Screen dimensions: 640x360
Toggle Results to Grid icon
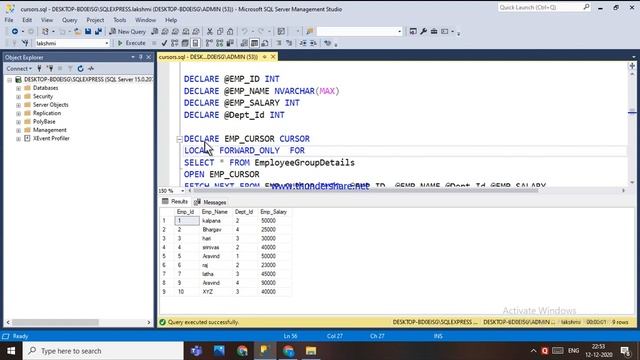[254, 43]
